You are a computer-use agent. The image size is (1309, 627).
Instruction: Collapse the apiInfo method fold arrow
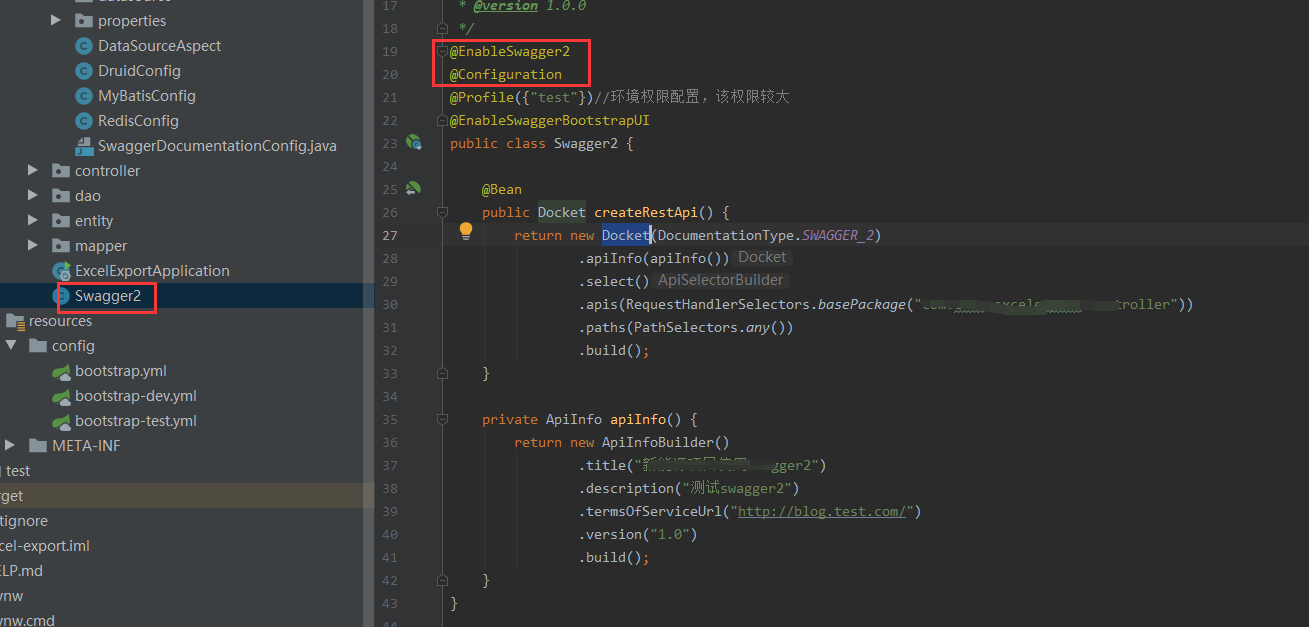[x=442, y=419]
